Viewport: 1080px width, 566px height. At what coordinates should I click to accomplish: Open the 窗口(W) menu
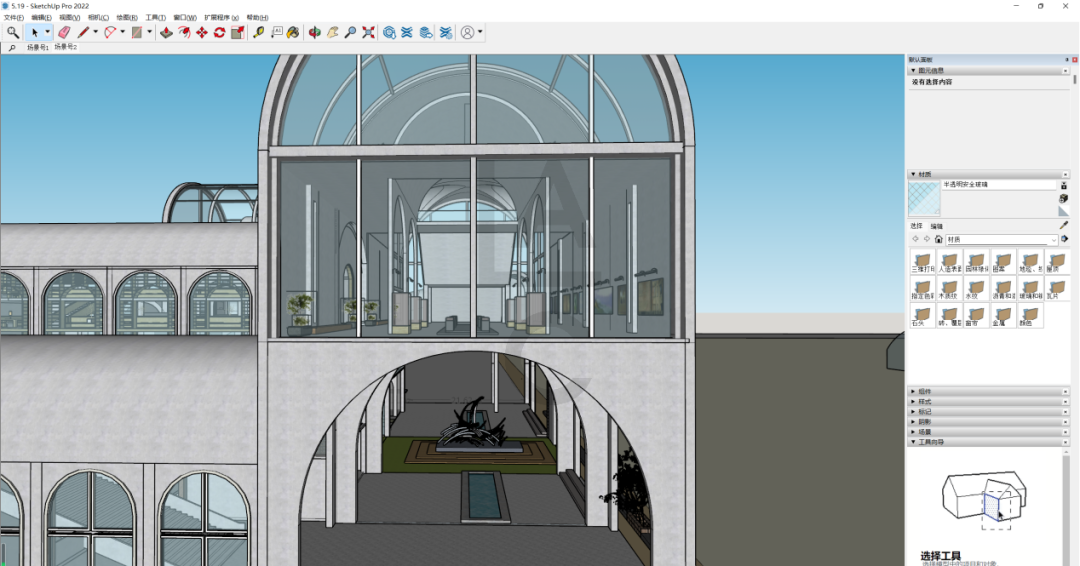(x=185, y=18)
